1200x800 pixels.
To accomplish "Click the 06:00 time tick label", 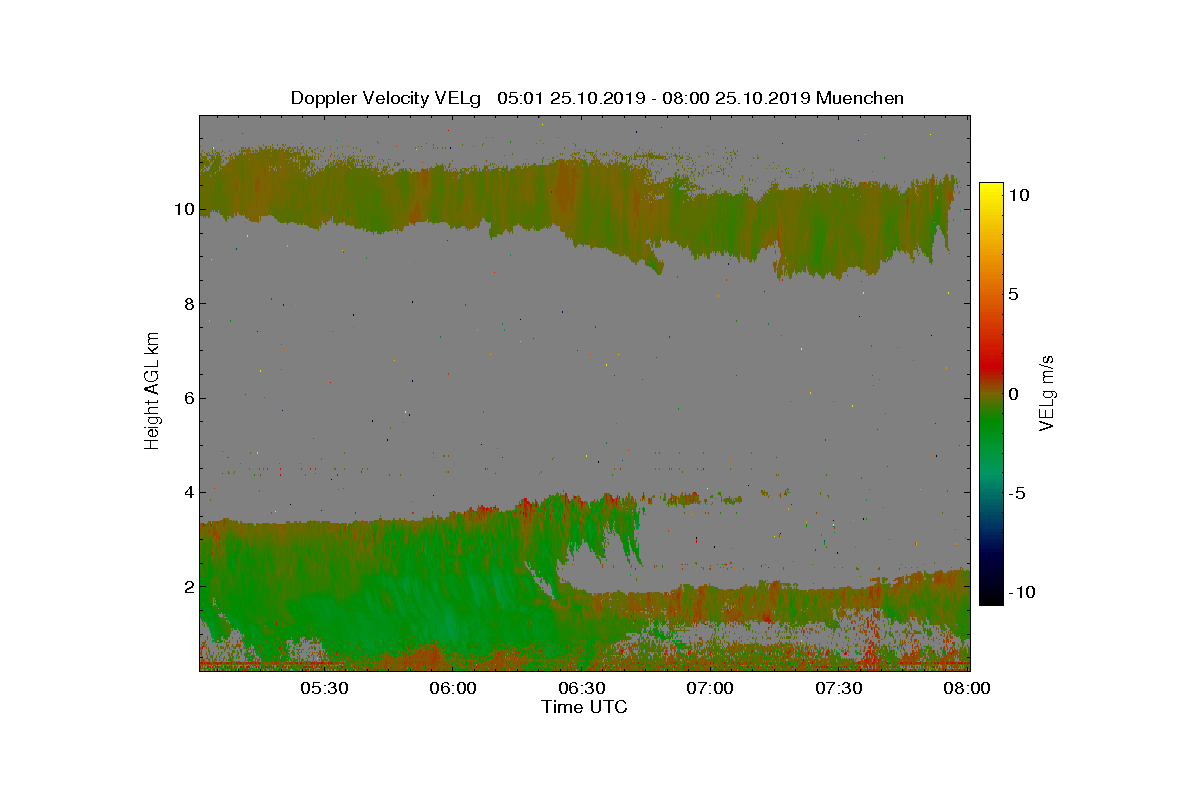I will 452,689.
